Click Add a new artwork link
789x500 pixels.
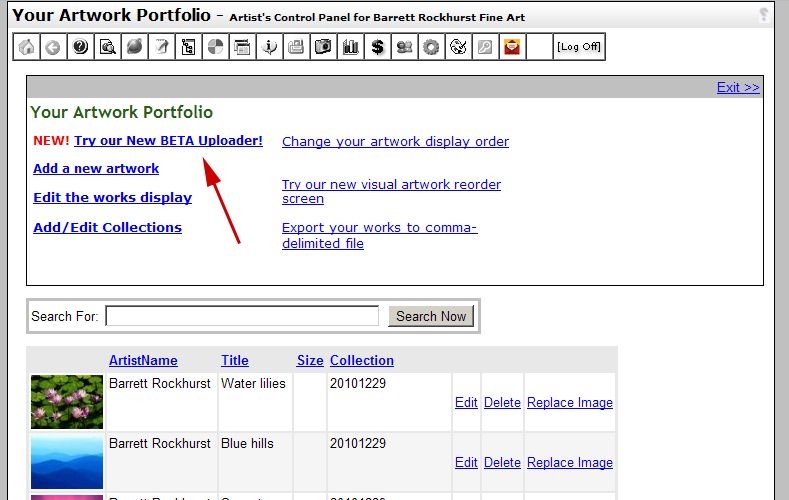tap(96, 169)
